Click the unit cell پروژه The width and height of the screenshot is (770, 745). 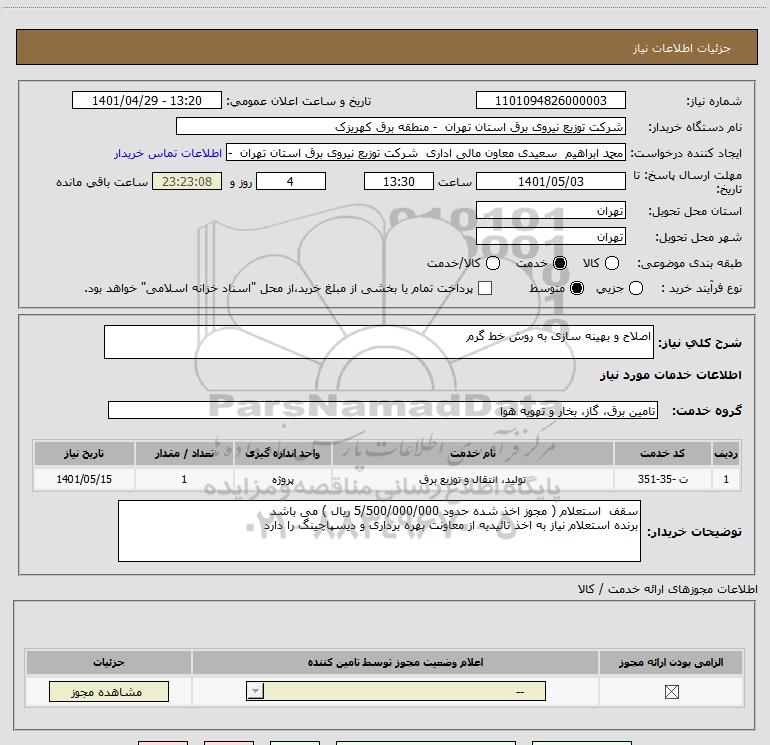coord(282,479)
